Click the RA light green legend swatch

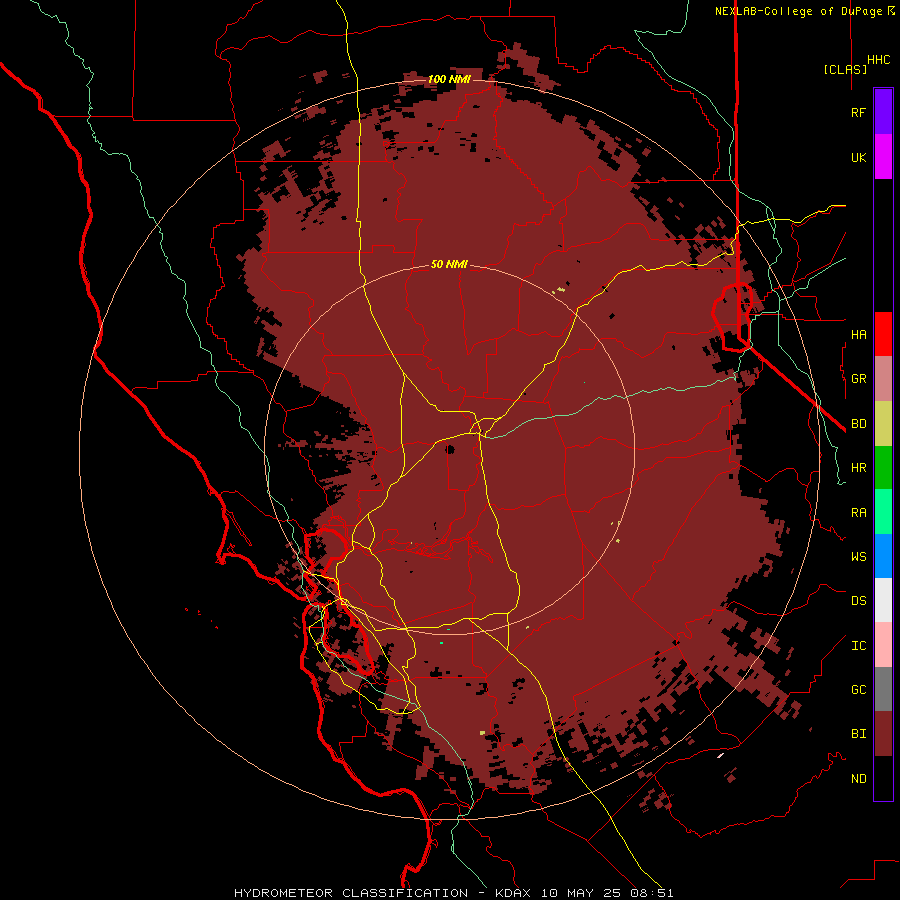[x=883, y=512]
